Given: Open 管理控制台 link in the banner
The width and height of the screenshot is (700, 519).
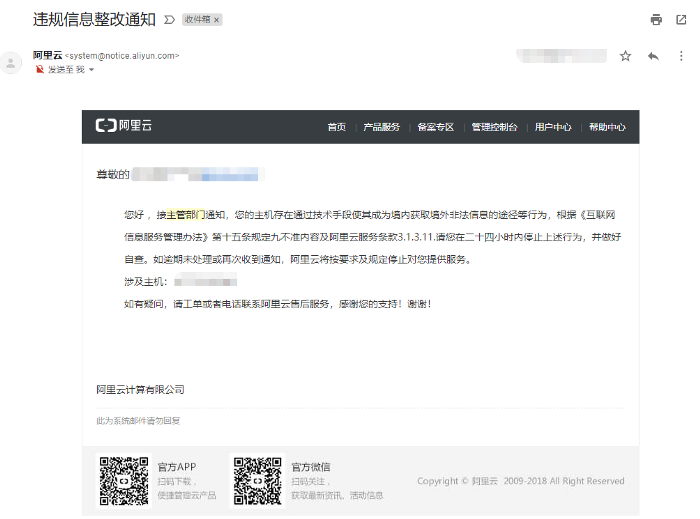Looking at the screenshot, I should coord(494,127).
